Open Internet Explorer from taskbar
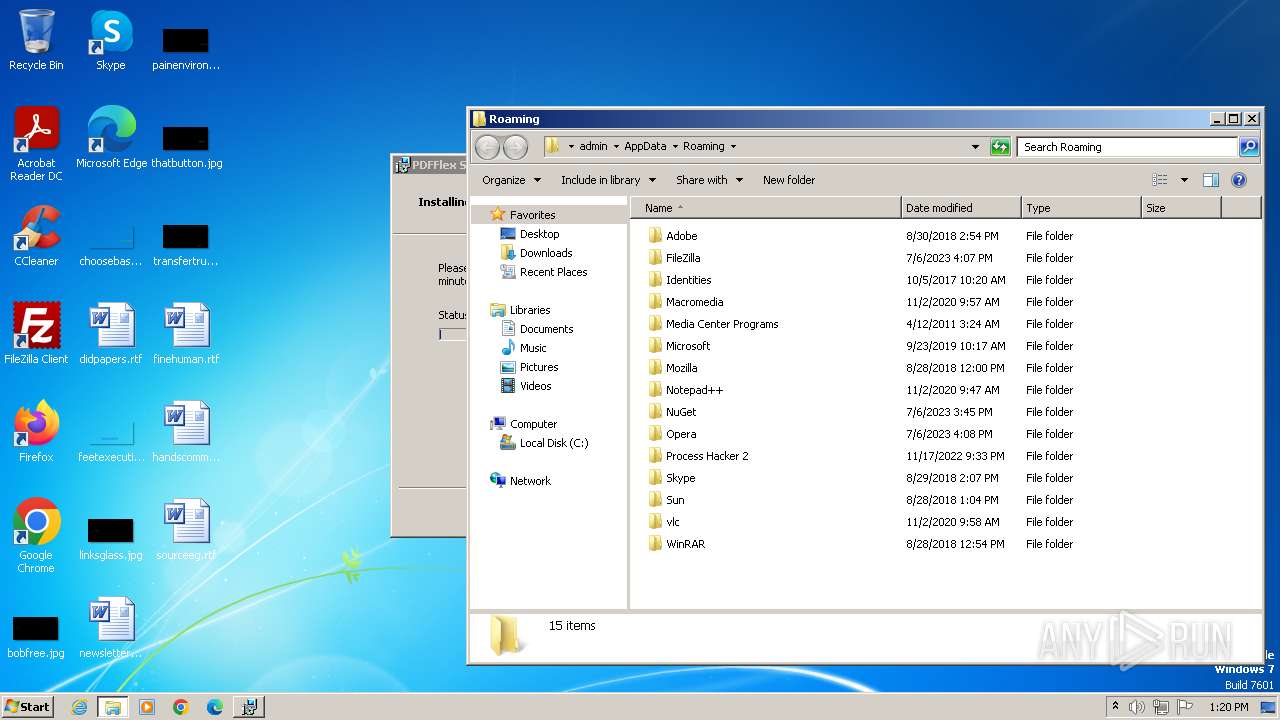Viewport: 1280px width, 720px height. click(x=80, y=707)
